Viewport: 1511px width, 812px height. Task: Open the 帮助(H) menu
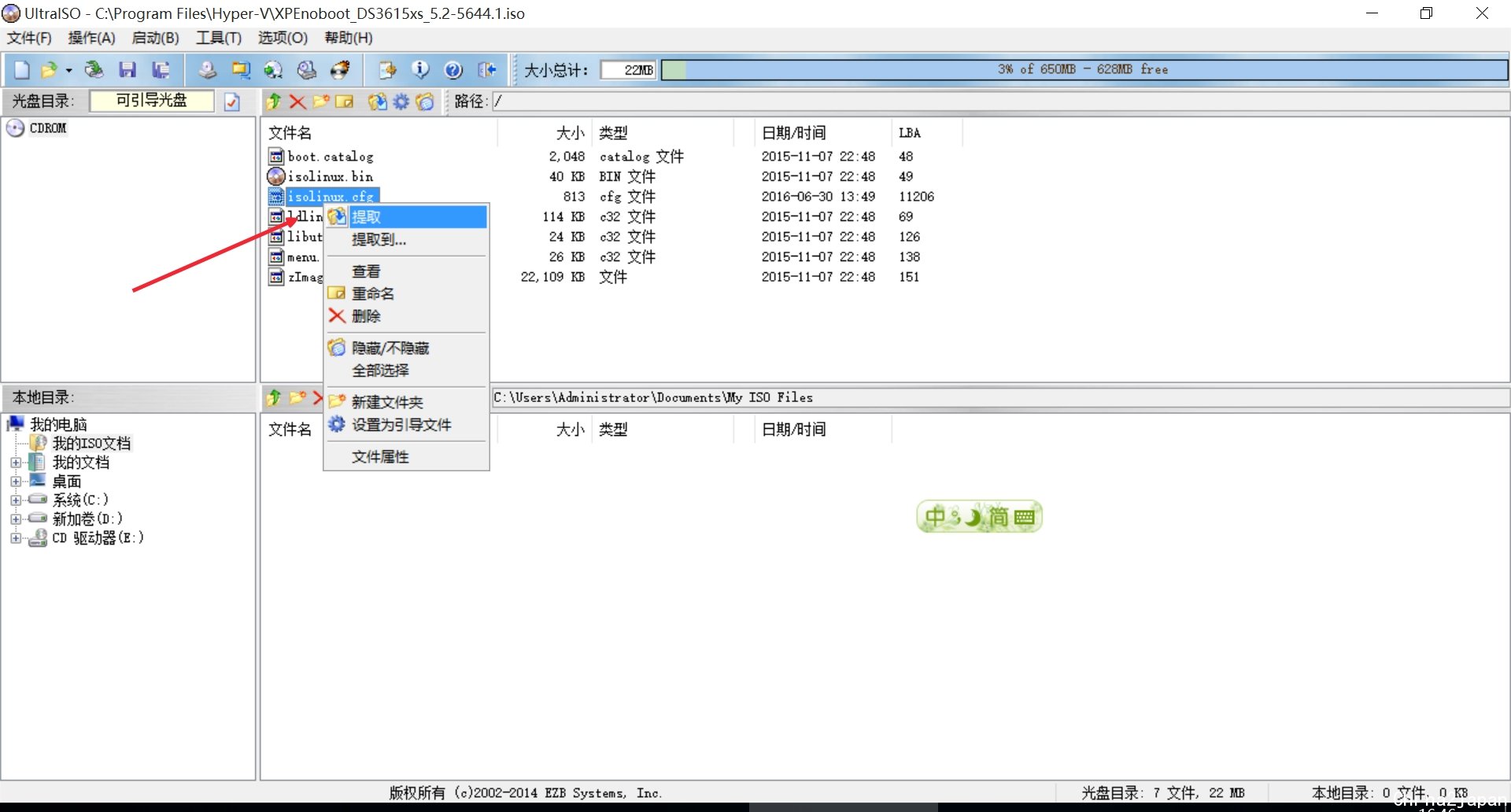point(348,38)
